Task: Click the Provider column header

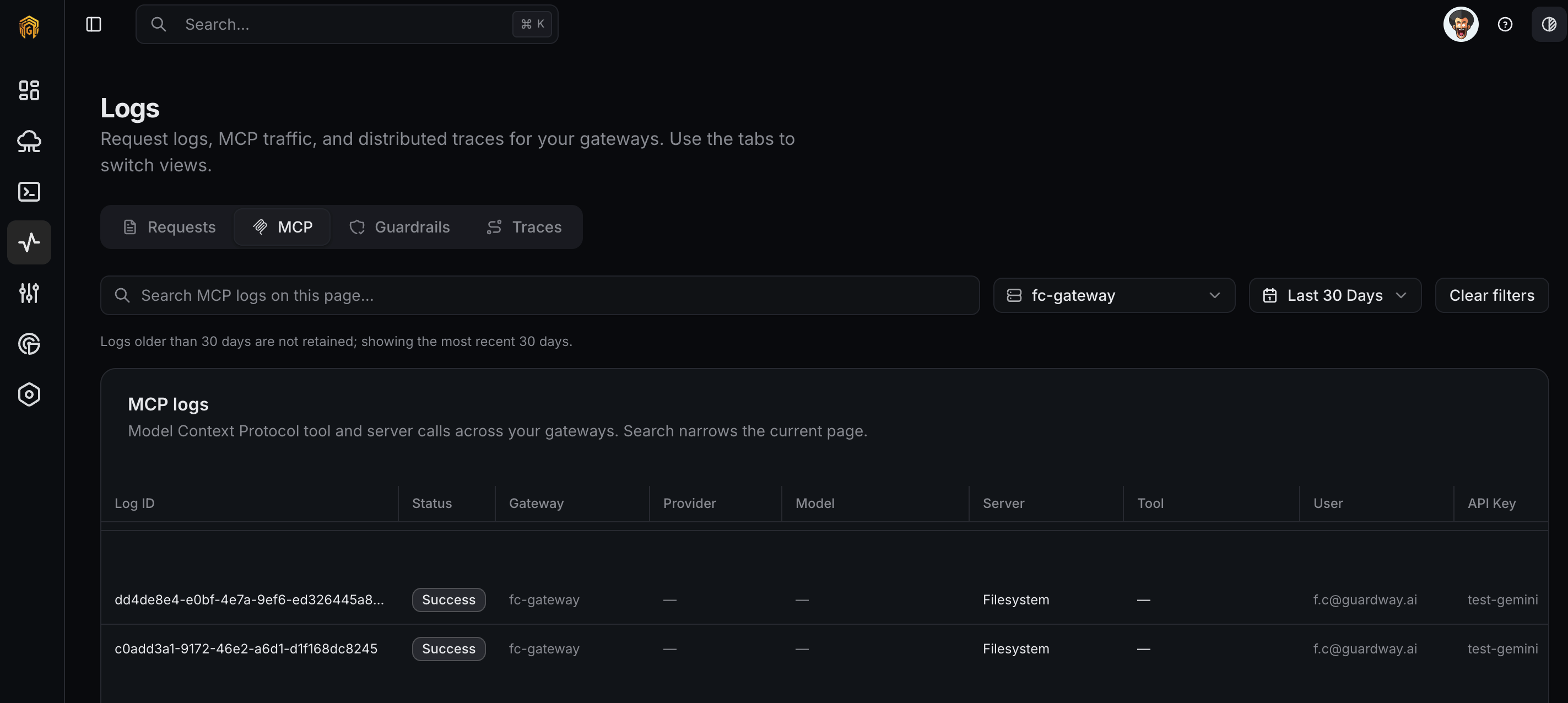Action: click(x=690, y=504)
